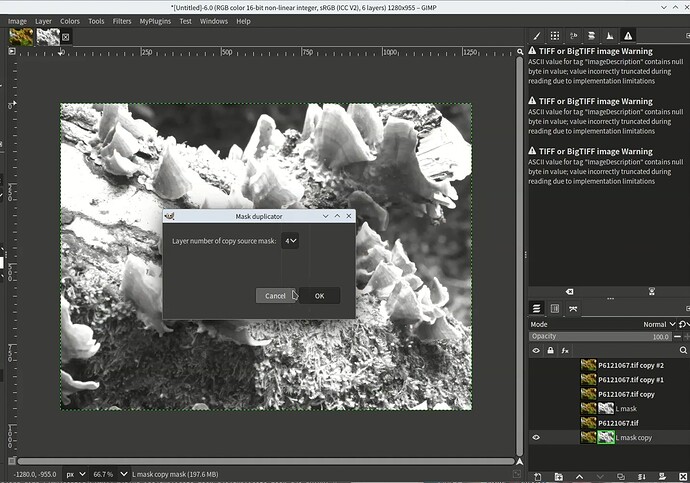
Task: Open the Windows menu
Action: point(214,21)
